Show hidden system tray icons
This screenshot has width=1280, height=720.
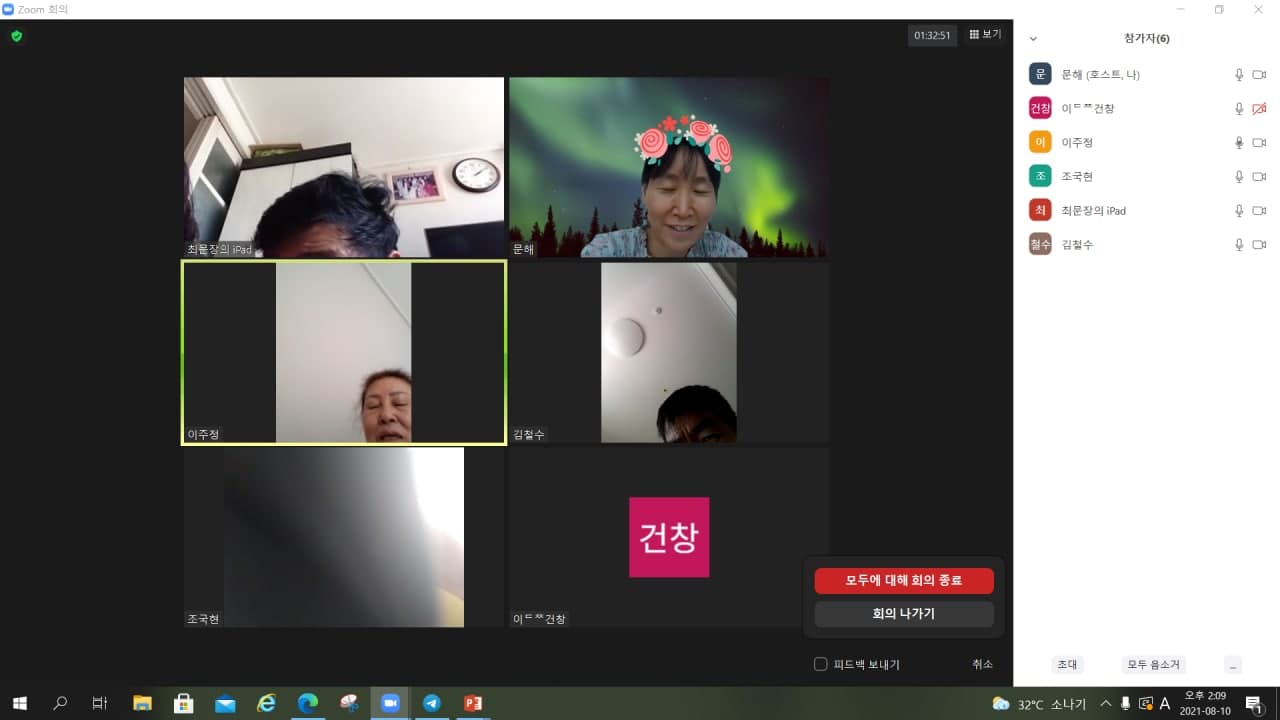pyautogui.click(x=1105, y=703)
